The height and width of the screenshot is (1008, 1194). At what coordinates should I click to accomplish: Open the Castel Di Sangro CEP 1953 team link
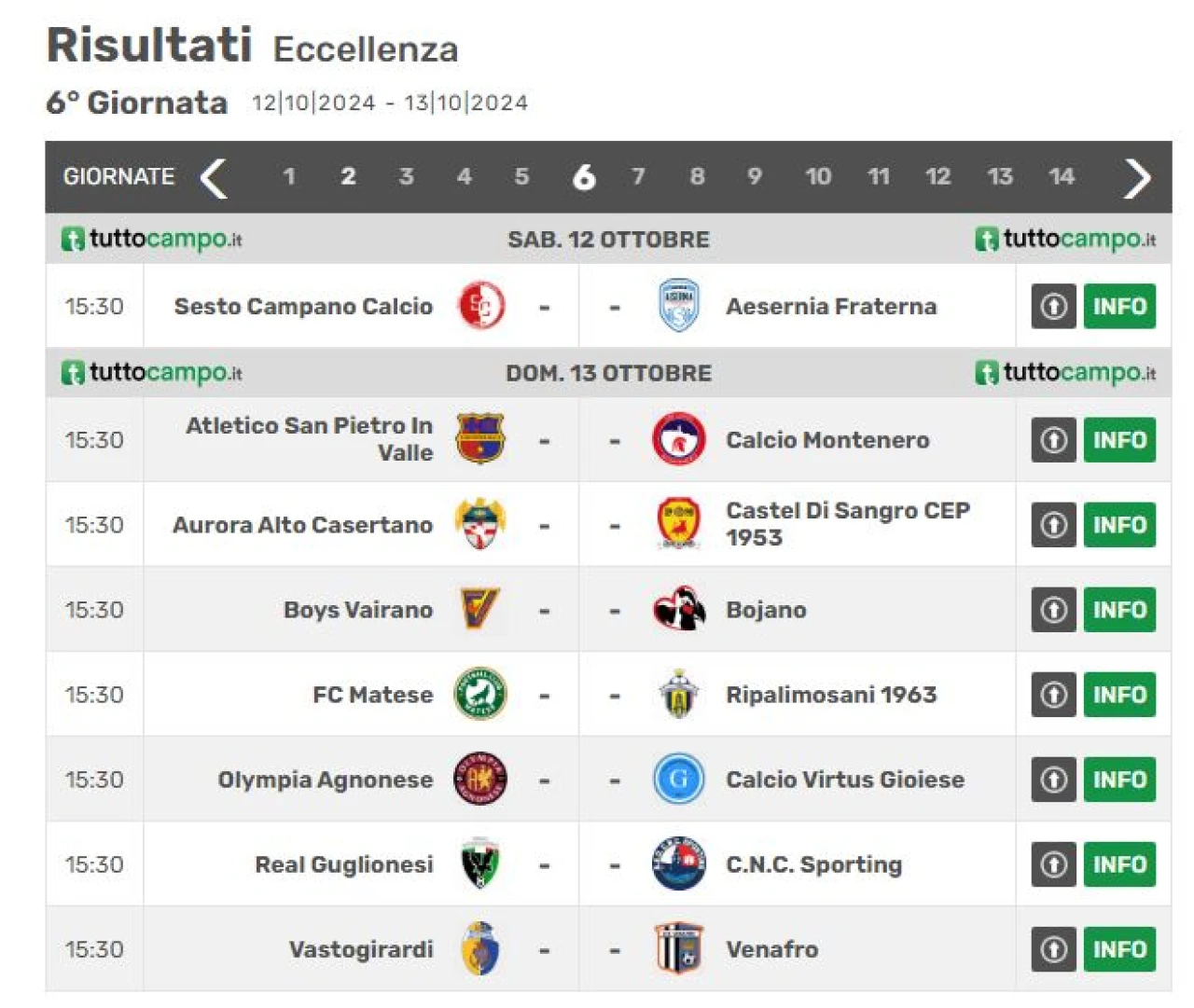pyautogui.click(x=848, y=524)
